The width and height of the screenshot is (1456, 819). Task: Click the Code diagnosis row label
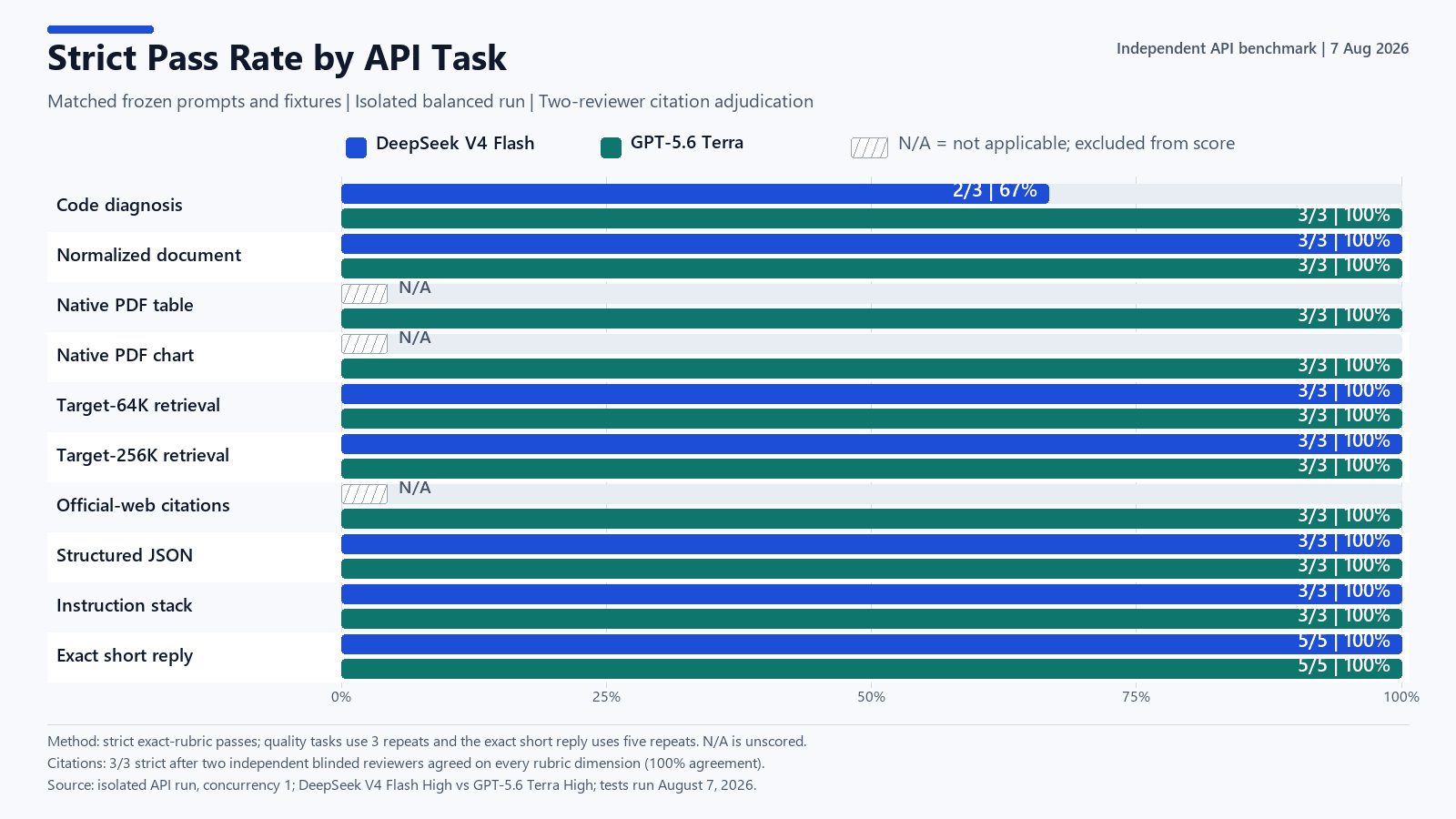point(119,205)
